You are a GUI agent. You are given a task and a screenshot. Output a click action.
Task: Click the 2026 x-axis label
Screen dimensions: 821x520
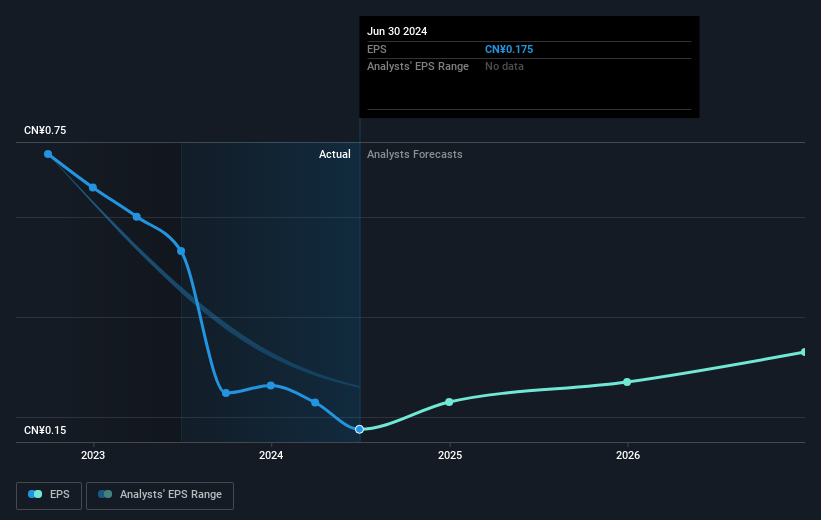(x=628, y=455)
